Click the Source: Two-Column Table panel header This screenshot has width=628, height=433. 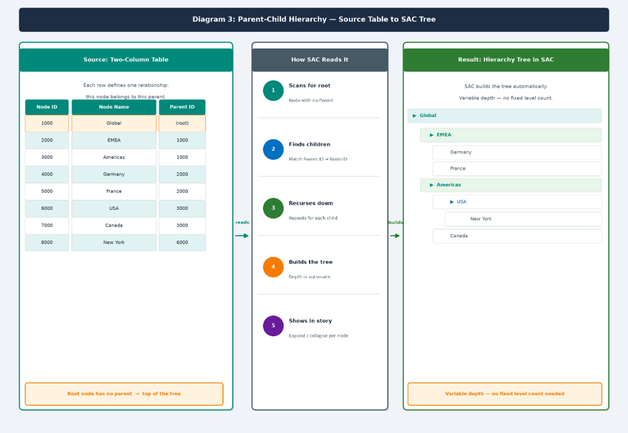pos(126,60)
